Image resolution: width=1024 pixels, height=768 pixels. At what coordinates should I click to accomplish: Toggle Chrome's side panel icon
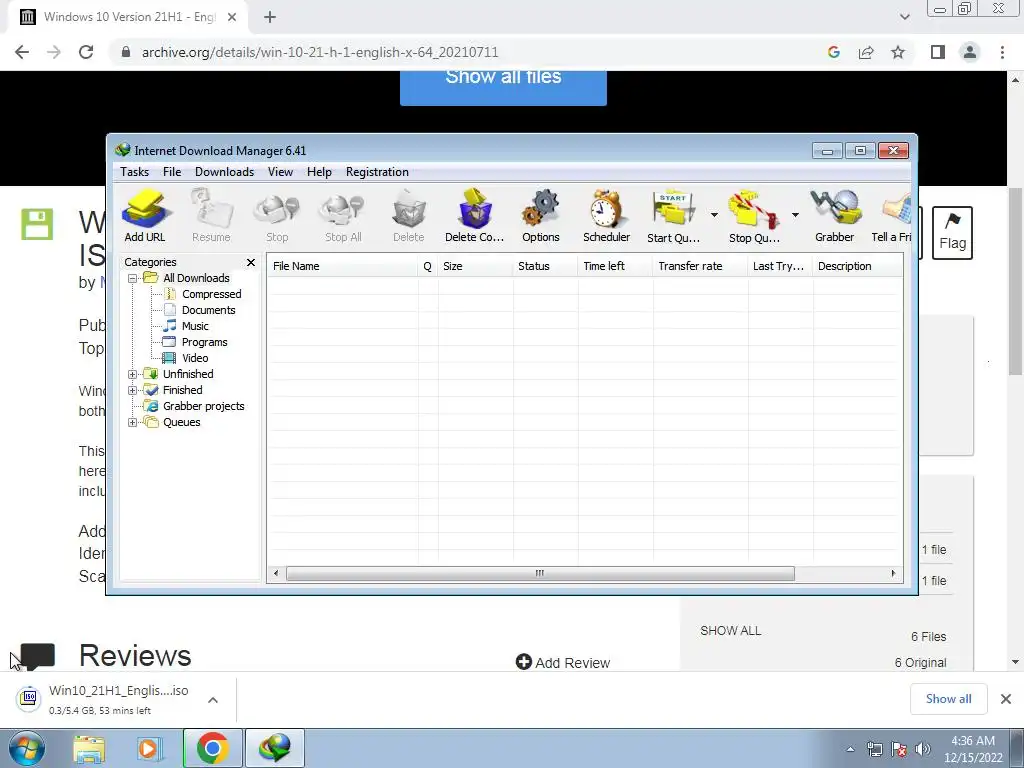(x=938, y=52)
